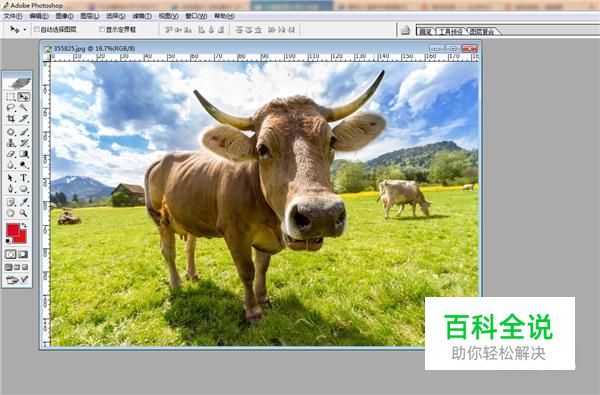The width and height of the screenshot is (600, 395).
Task: Select the Healing Brush tool
Action: [x=11, y=132]
